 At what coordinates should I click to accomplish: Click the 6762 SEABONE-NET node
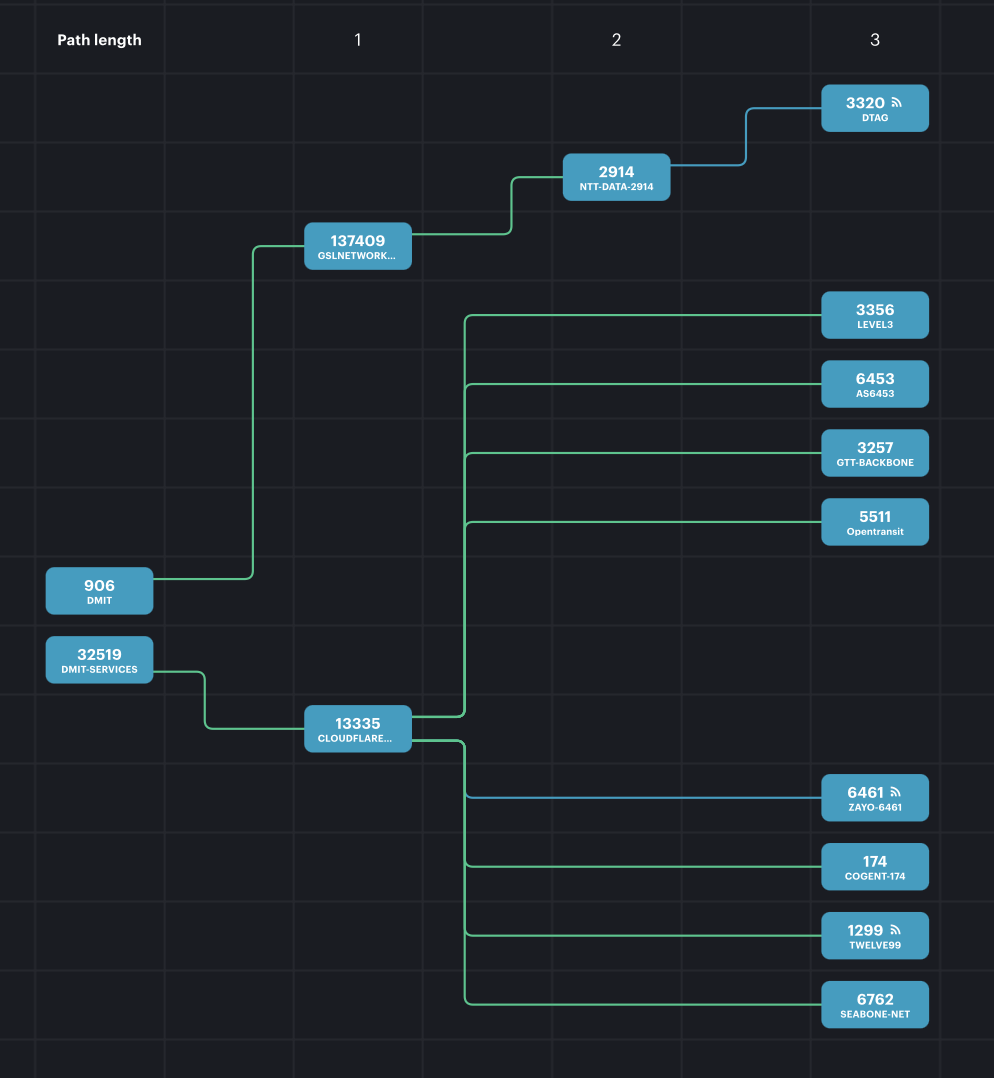pyautogui.click(x=874, y=1005)
